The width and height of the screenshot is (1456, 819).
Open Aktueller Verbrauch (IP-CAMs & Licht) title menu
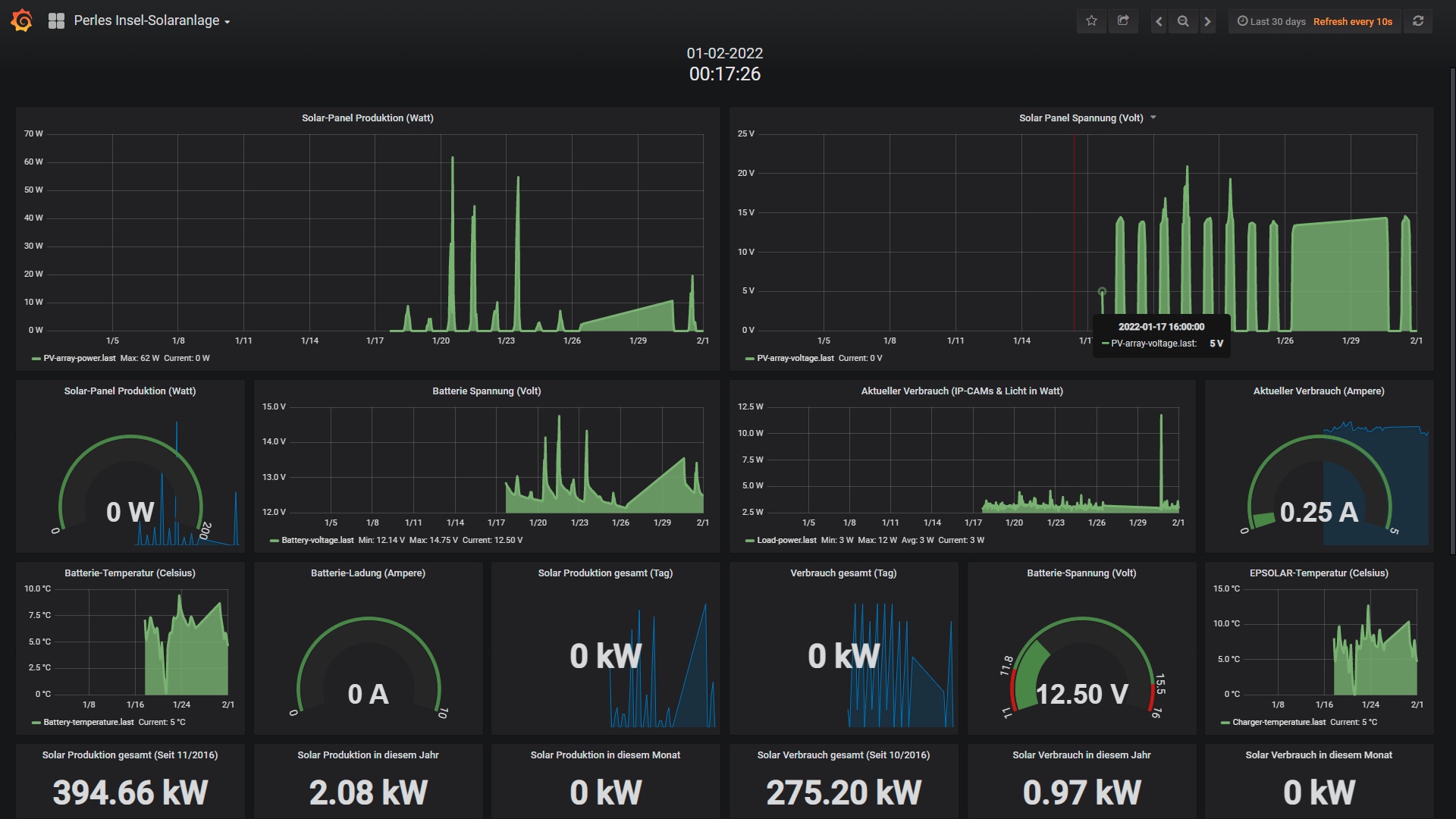coord(962,391)
